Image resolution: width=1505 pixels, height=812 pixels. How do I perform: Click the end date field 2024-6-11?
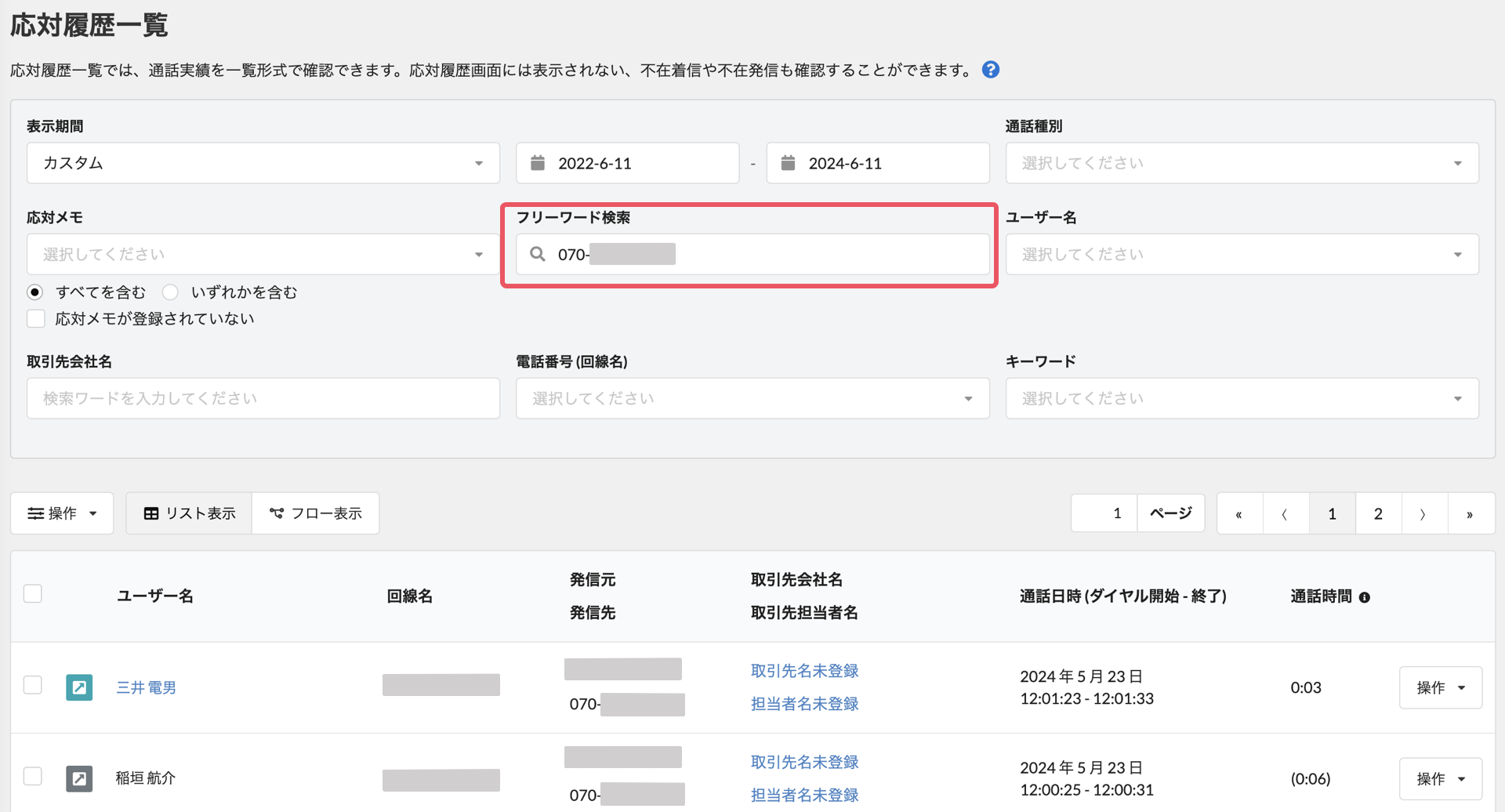[x=878, y=163]
